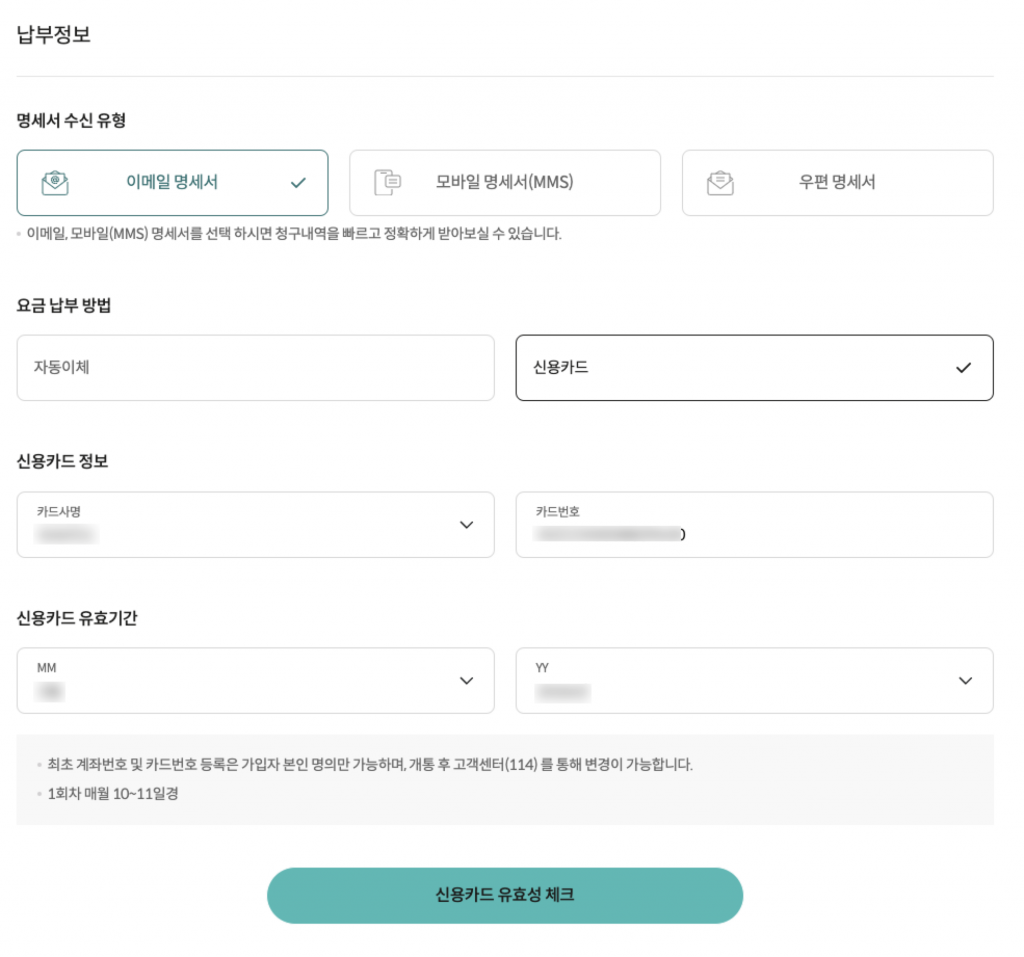The width and height of the screenshot is (1024, 957).
Task: Click the 신용카드 유효기간 label
Action: click(77, 618)
